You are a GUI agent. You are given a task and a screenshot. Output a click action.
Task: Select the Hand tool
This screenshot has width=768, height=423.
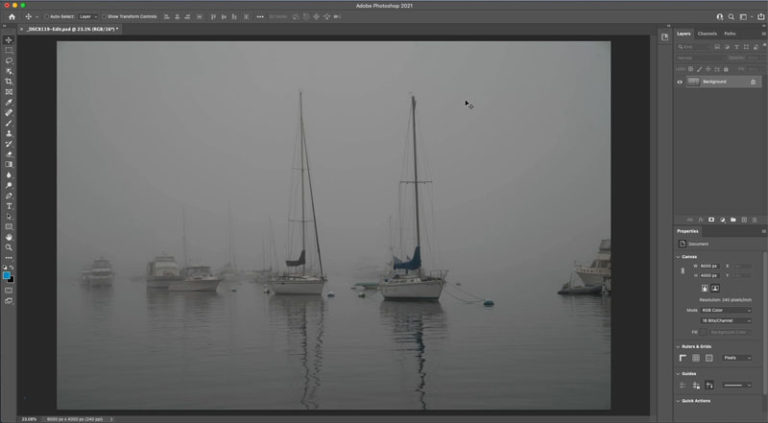[9, 236]
